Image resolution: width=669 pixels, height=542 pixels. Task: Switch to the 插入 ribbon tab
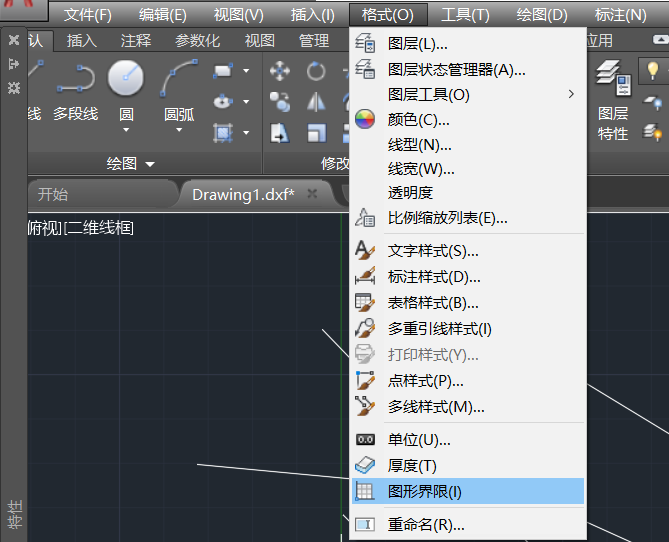pos(81,41)
